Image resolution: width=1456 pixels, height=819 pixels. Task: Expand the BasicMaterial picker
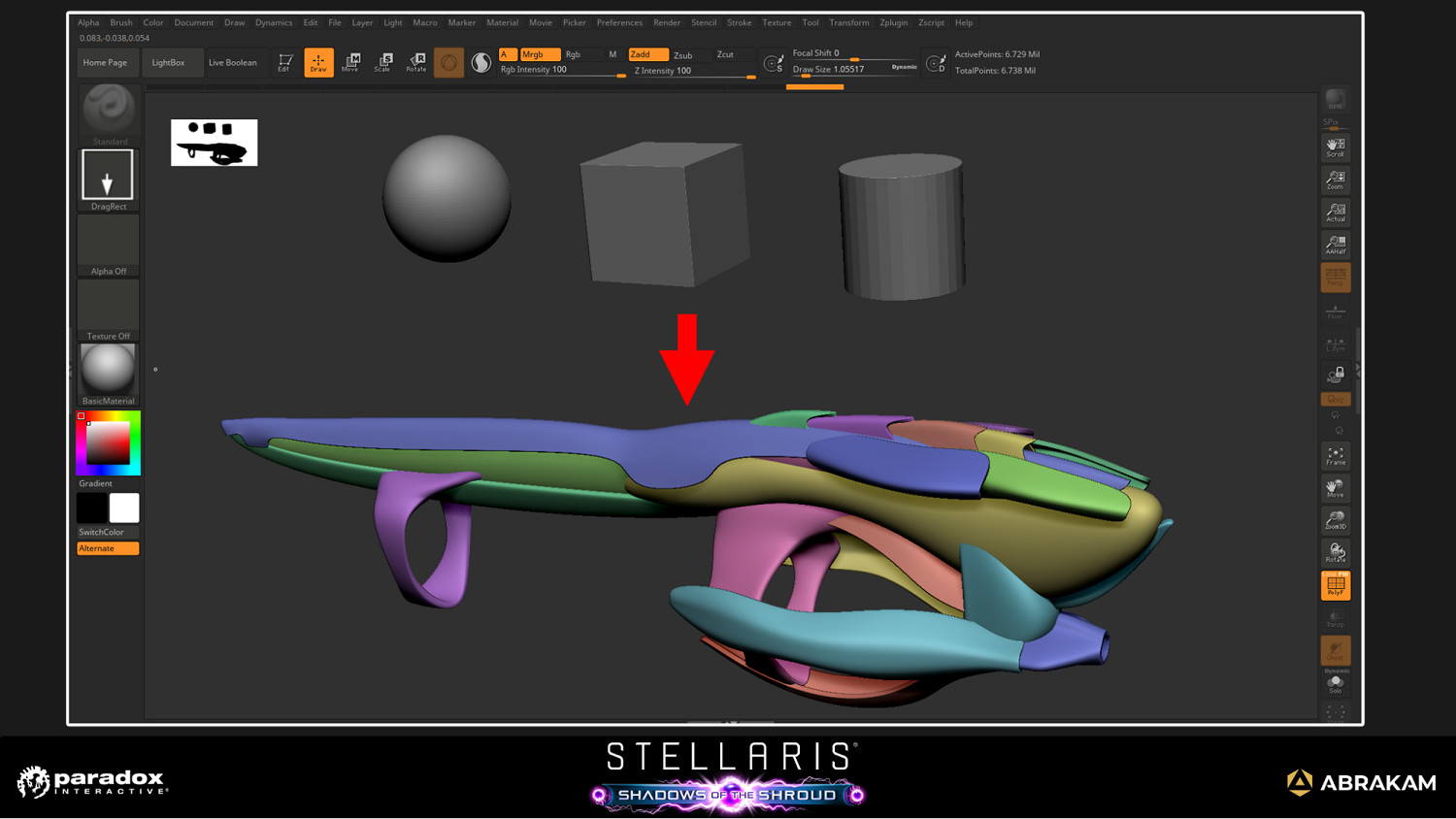point(108,373)
